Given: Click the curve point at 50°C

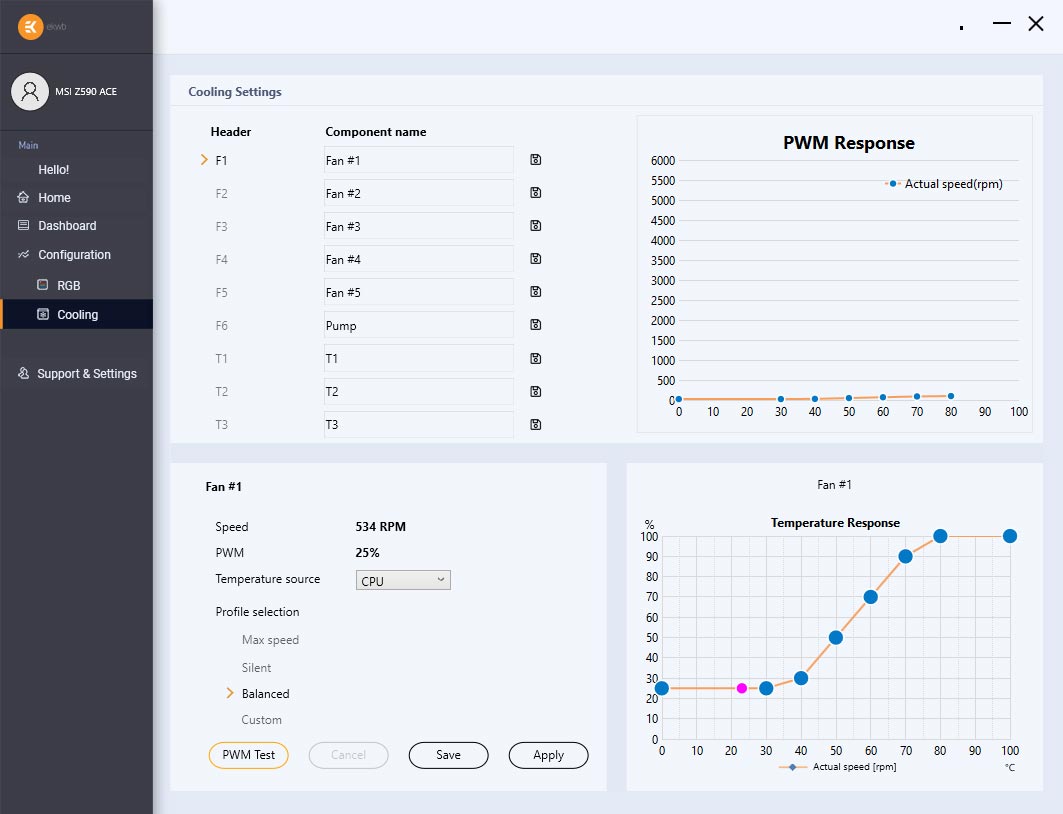Looking at the screenshot, I should [836, 638].
